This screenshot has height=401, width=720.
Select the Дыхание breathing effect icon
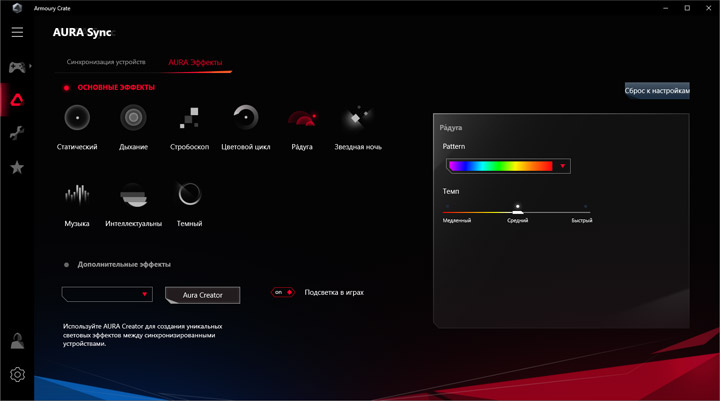pyautogui.click(x=133, y=118)
